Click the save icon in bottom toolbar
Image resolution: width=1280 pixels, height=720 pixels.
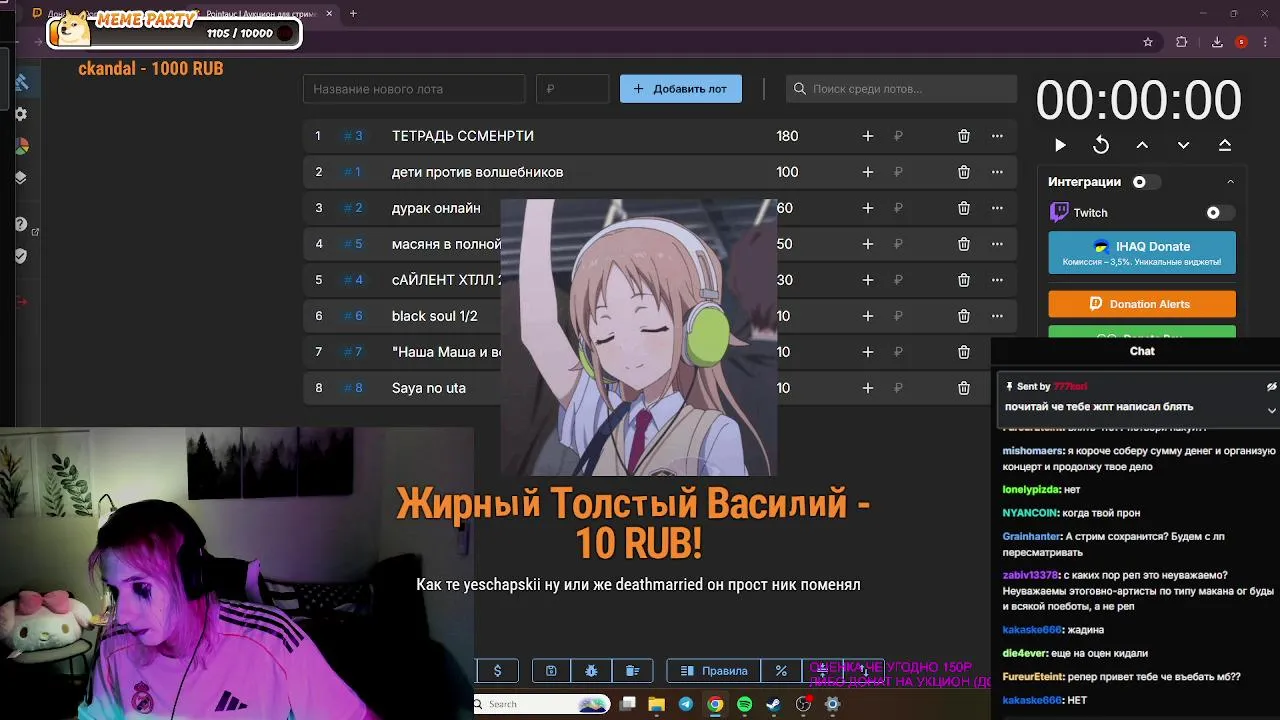pyautogui.click(x=551, y=671)
